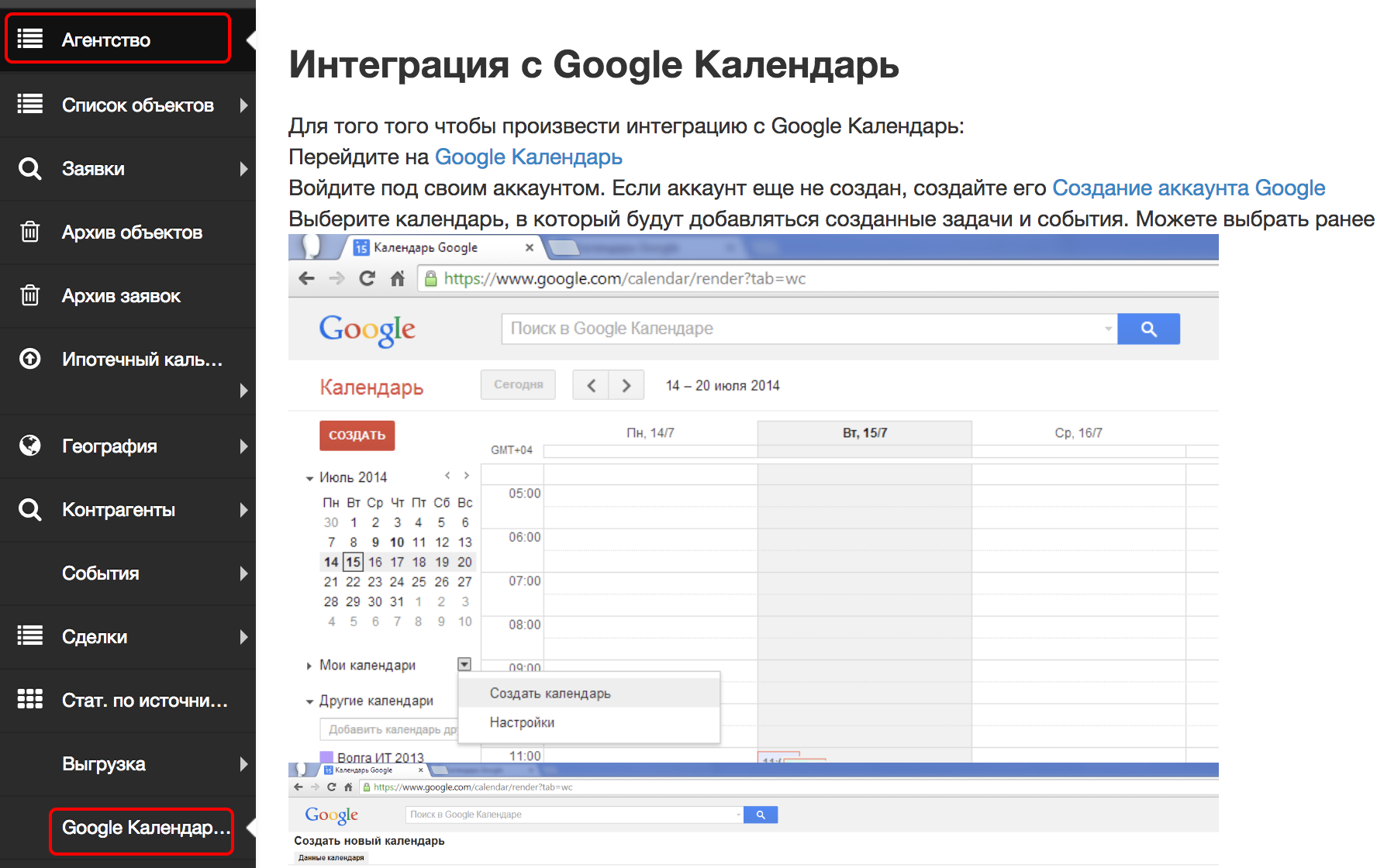Expand the География submenu arrow

click(243, 446)
